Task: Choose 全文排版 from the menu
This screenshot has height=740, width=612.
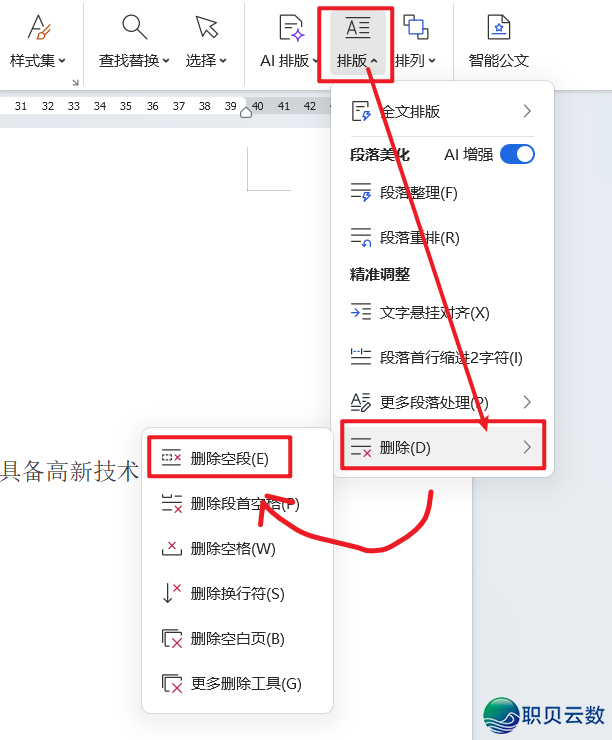Action: (x=442, y=111)
